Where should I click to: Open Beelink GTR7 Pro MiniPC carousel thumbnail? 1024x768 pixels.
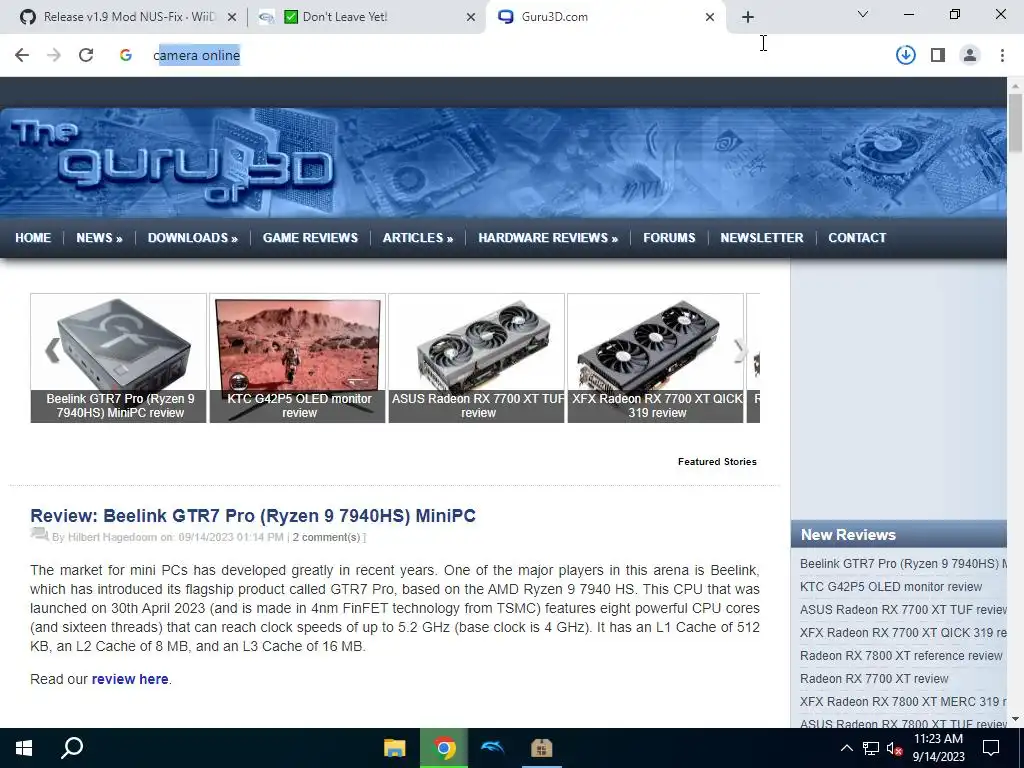coord(118,358)
